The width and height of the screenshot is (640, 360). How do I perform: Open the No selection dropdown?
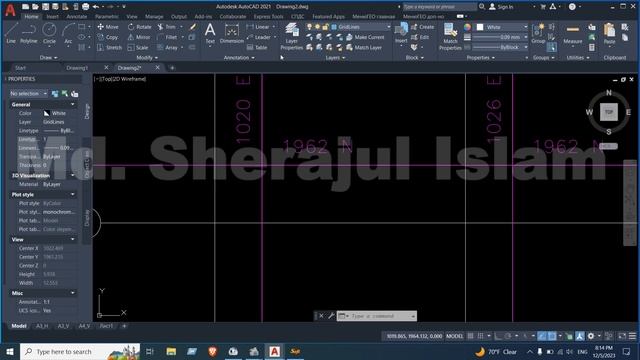click(28, 94)
